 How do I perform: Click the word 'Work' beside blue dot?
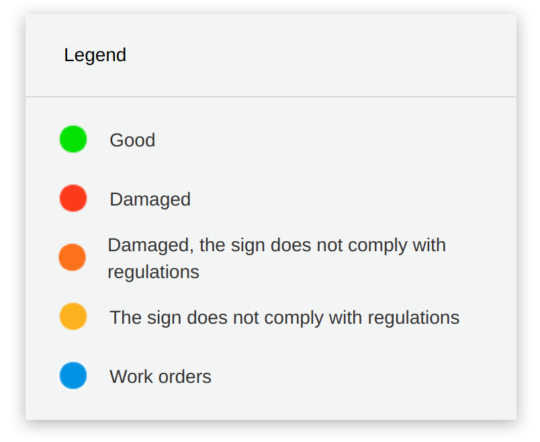(131, 377)
